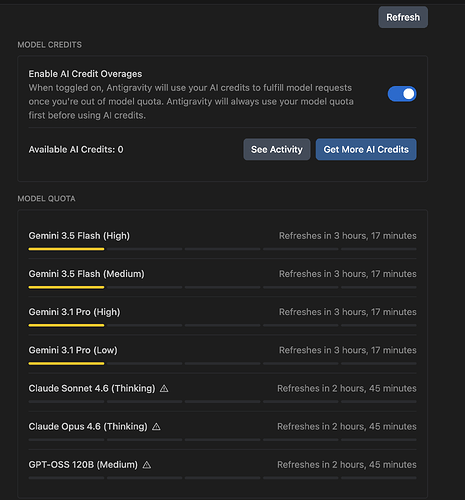The height and width of the screenshot is (500, 465).
Task: Click Gemini 3.1 Pro (Low) quota bar
Action: click(x=222, y=363)
